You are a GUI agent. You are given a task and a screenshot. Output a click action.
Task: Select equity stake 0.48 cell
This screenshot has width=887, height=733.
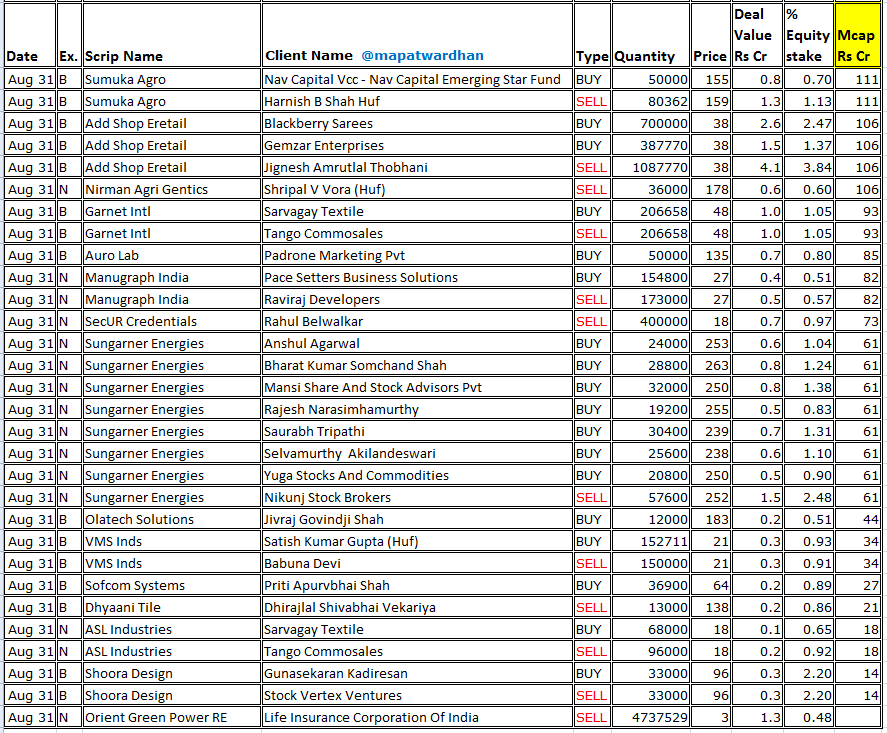click(809, 718)
